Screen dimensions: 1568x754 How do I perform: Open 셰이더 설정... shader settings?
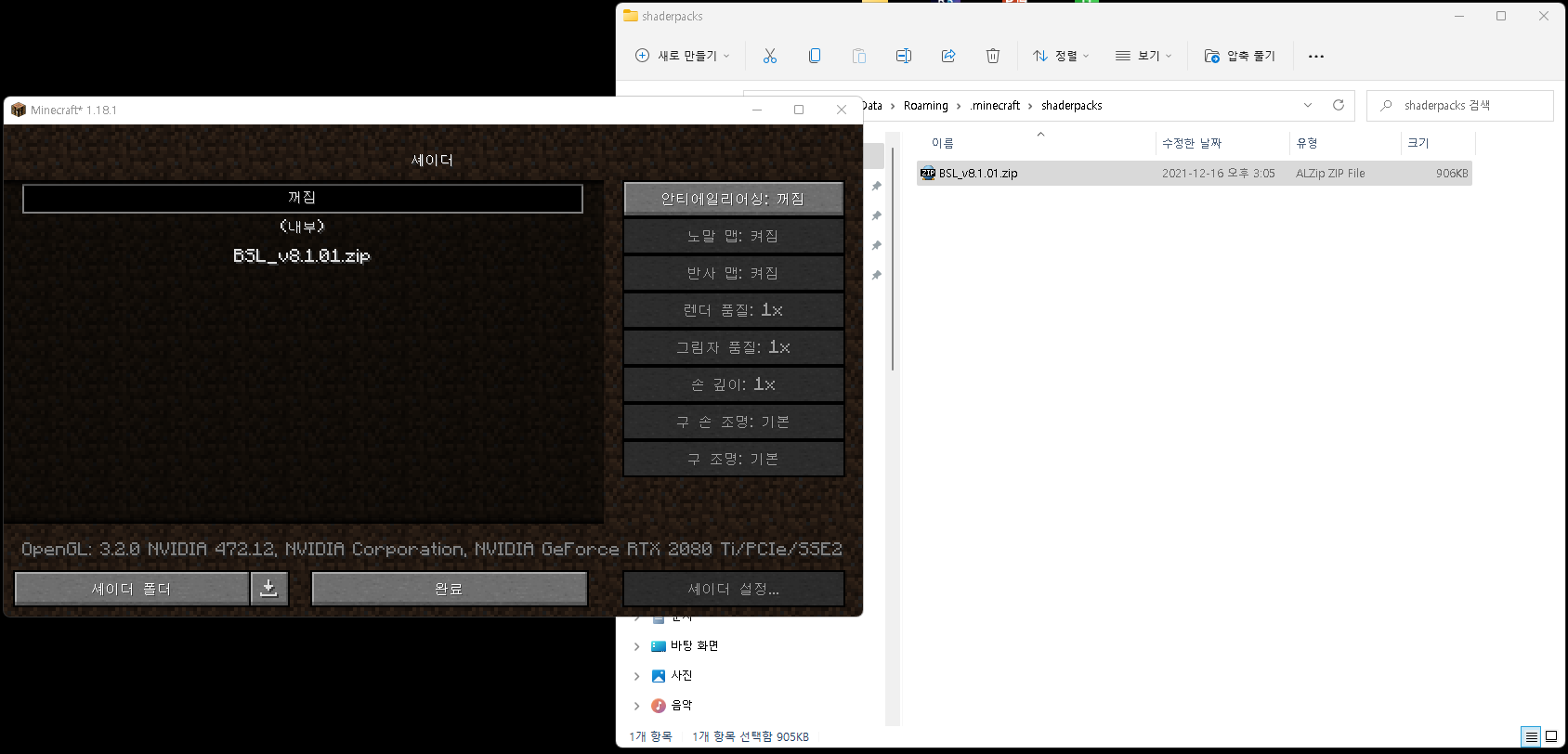(734, 589)
